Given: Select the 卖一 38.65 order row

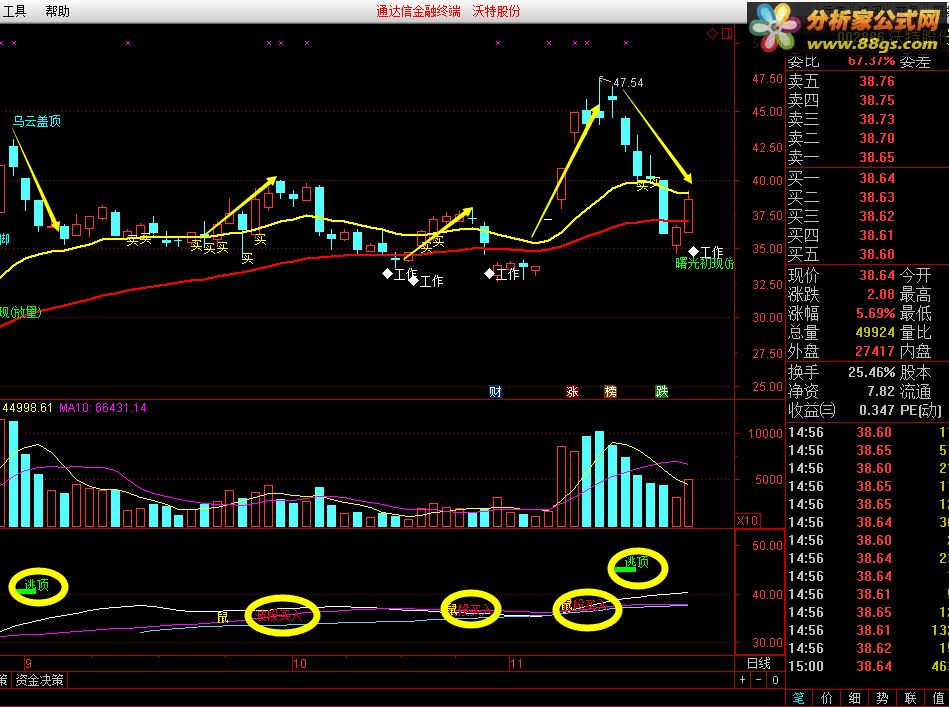Looking at the screenshot, I should (867, 157).
